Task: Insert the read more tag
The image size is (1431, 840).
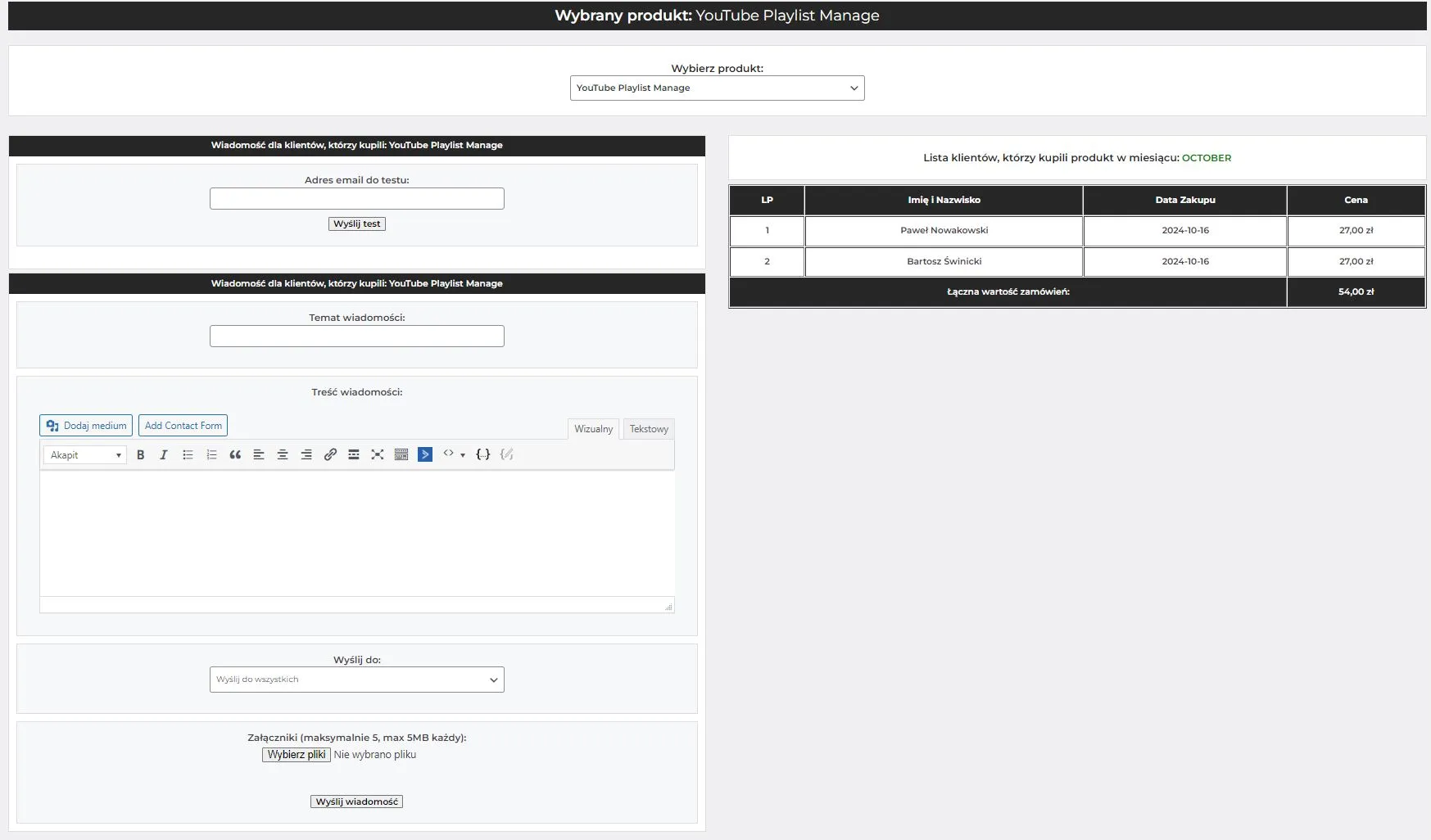Action: pyautogui.click(x=354, y=455)
